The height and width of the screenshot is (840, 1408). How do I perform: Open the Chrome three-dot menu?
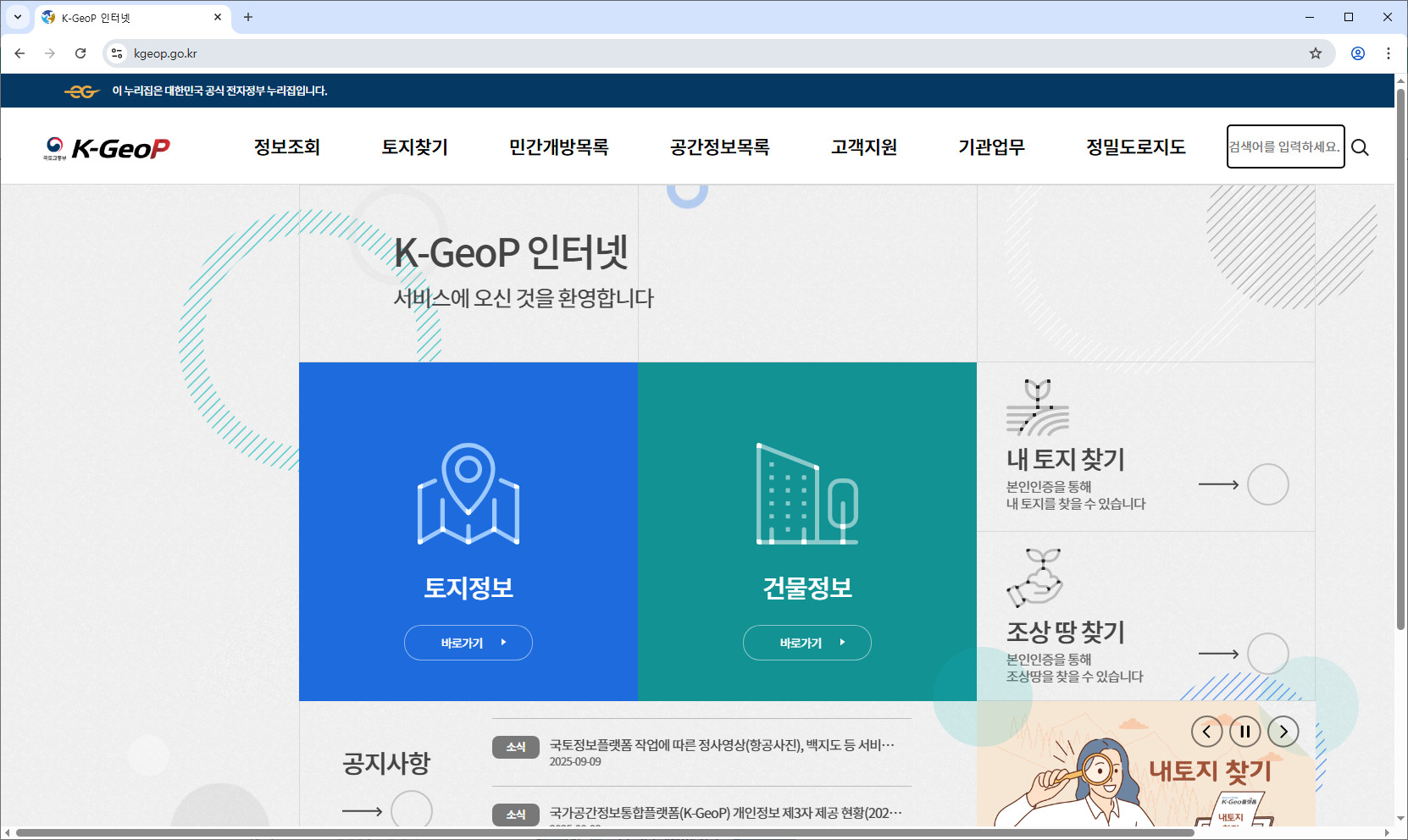click(x=1389, y=53)
